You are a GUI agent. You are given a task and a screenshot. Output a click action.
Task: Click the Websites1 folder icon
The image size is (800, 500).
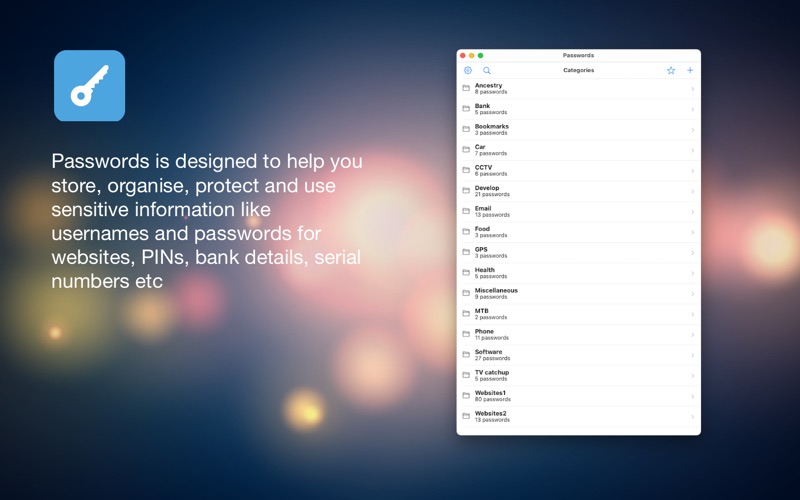tap(466, 395)
